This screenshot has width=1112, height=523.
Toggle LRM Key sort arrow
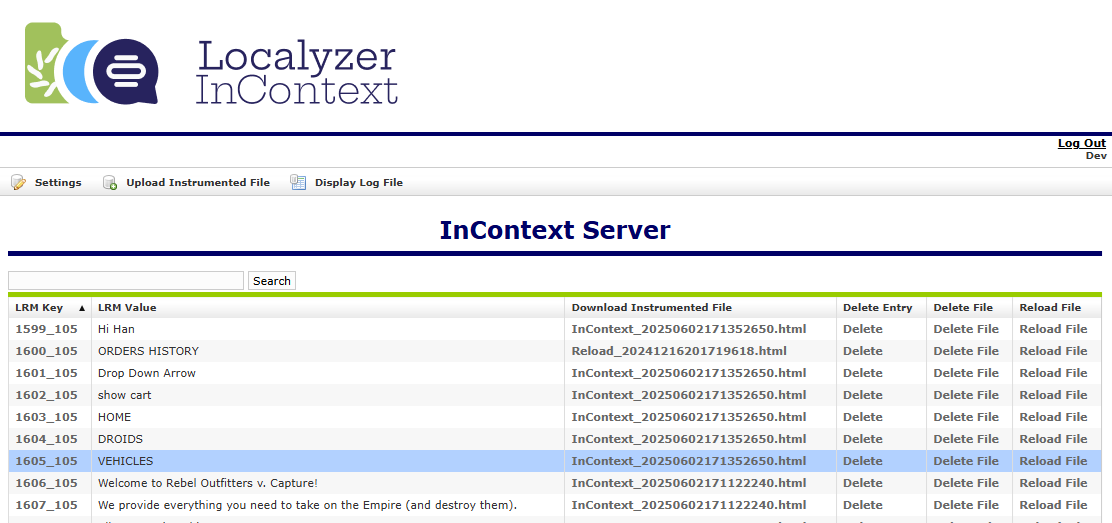82,308
